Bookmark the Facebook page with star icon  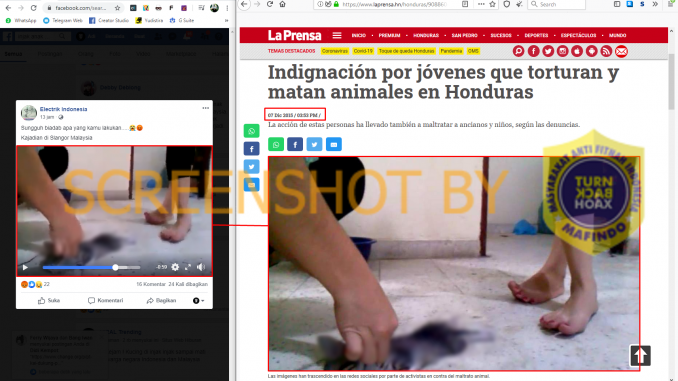[x=117, y=8]
